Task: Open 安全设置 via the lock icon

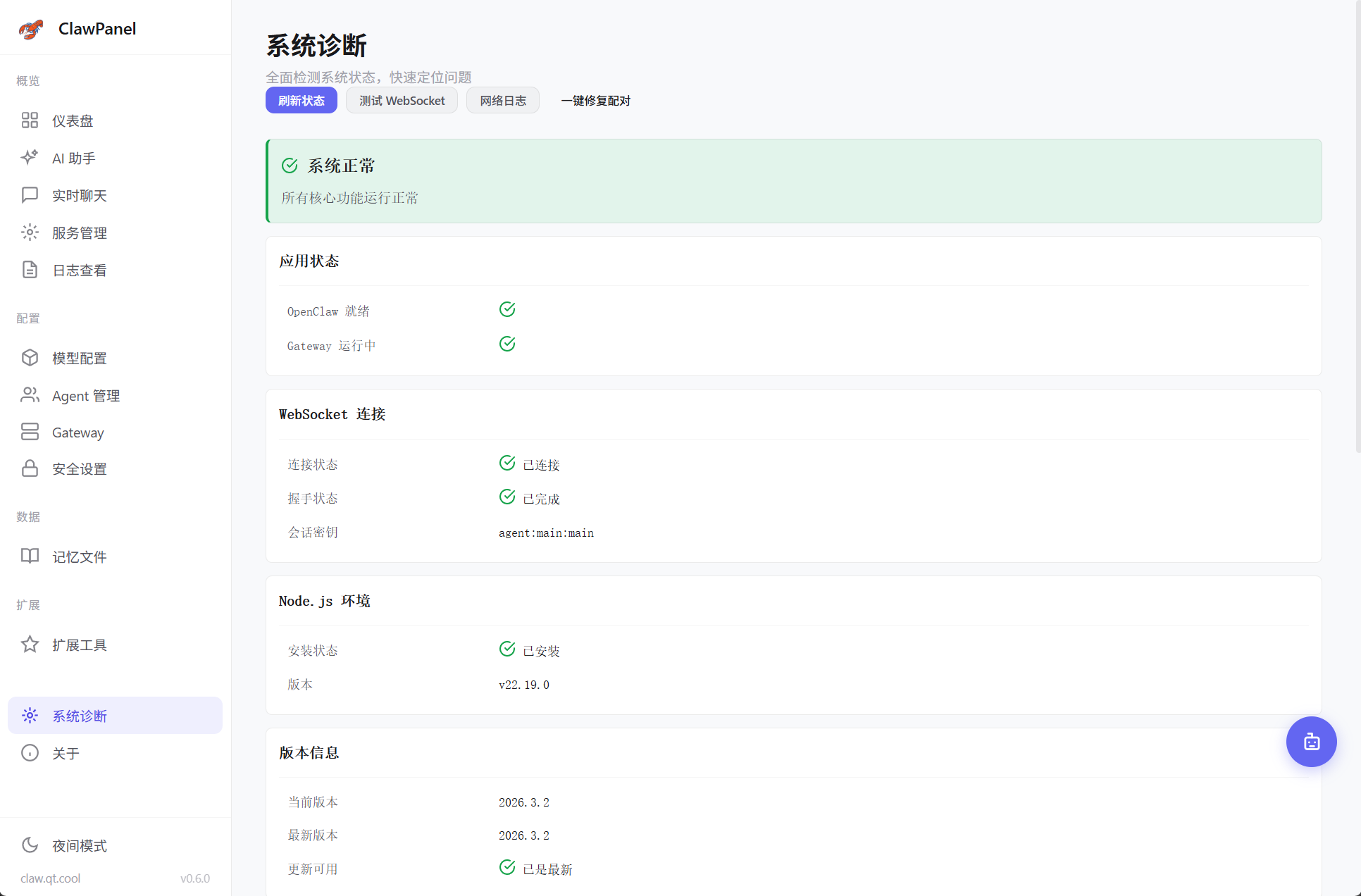Action: 30,468
